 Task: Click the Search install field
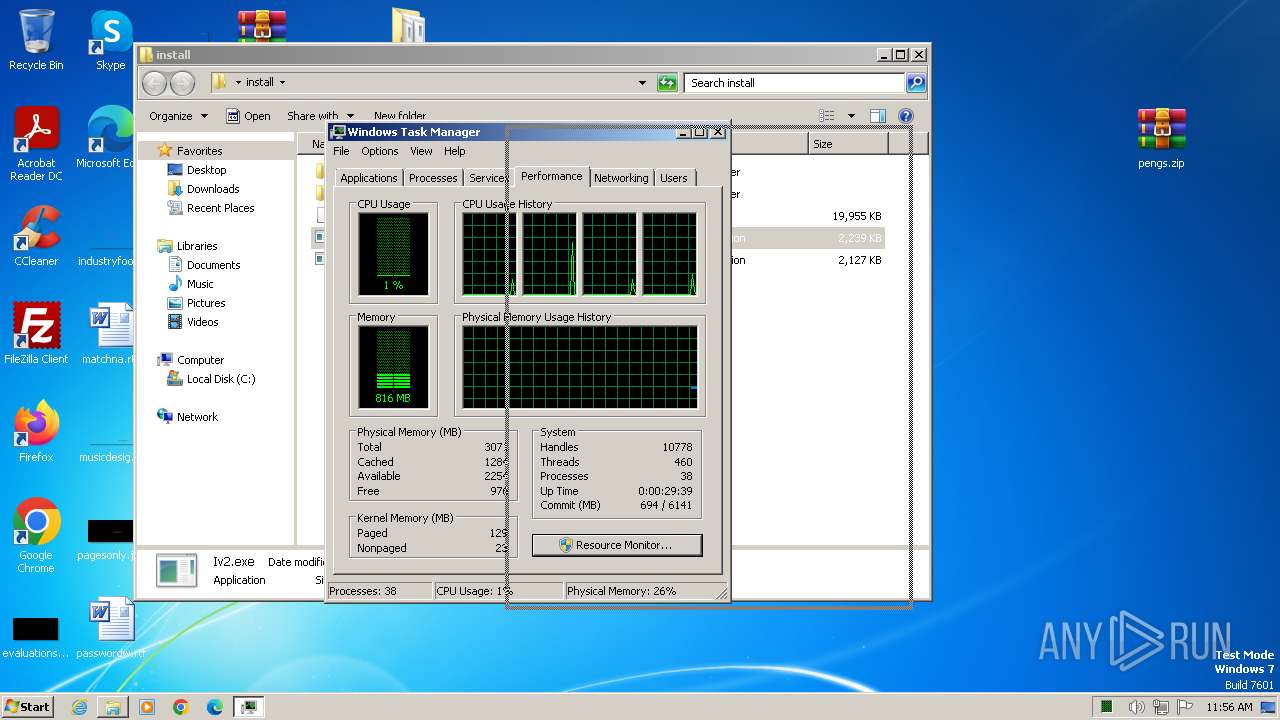[x=795, y=83]
